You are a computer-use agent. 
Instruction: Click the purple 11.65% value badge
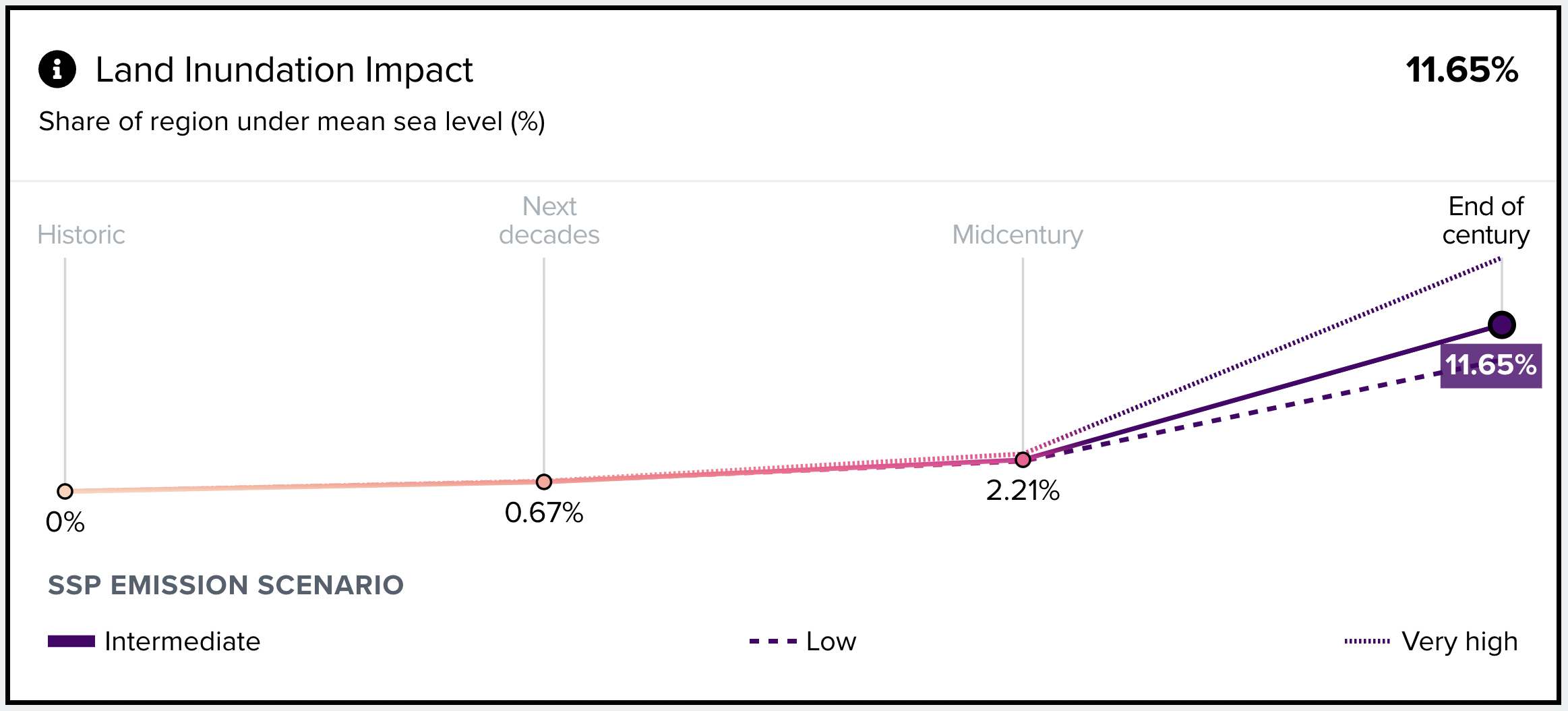1490,366
